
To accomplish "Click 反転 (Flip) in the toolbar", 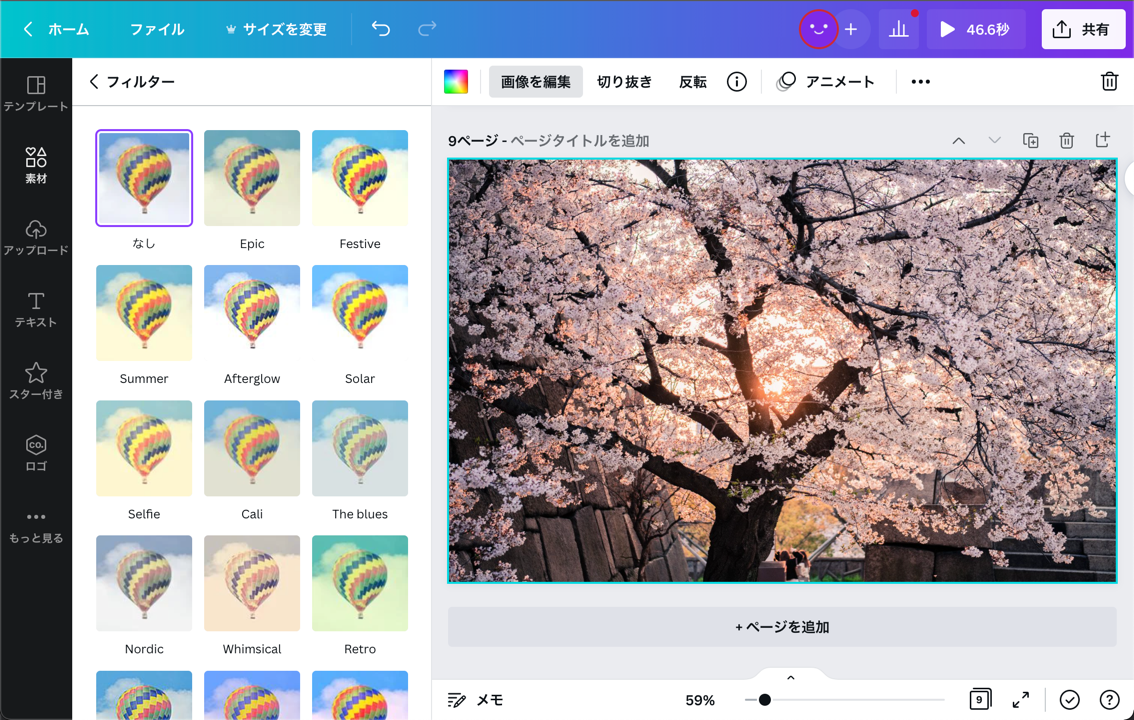I will tap(692, 82).
